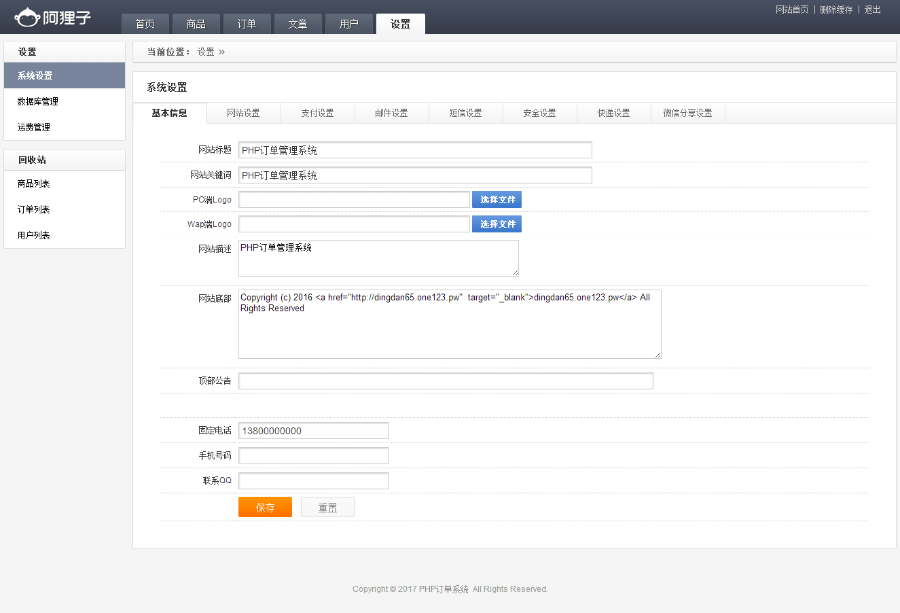Open the 文章 navigation tab
The image size is (900, 613).
(x=298, y=24)
